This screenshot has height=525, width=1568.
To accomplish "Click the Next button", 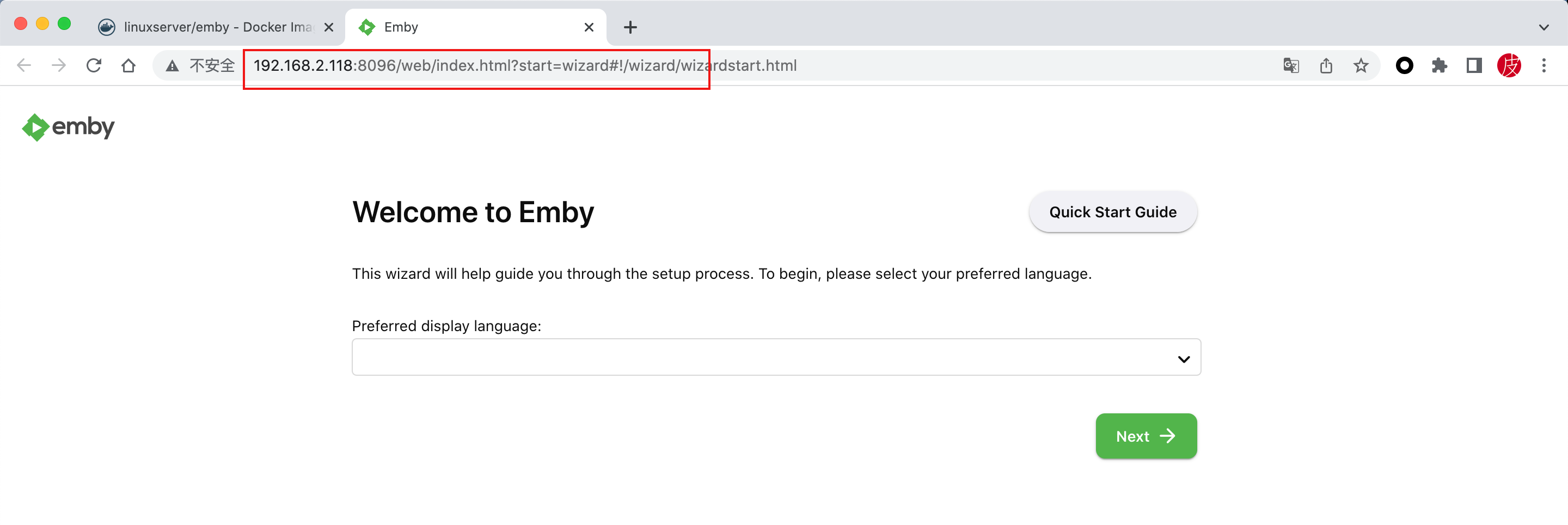I will pyautogui.click(x=1146, y=436).
